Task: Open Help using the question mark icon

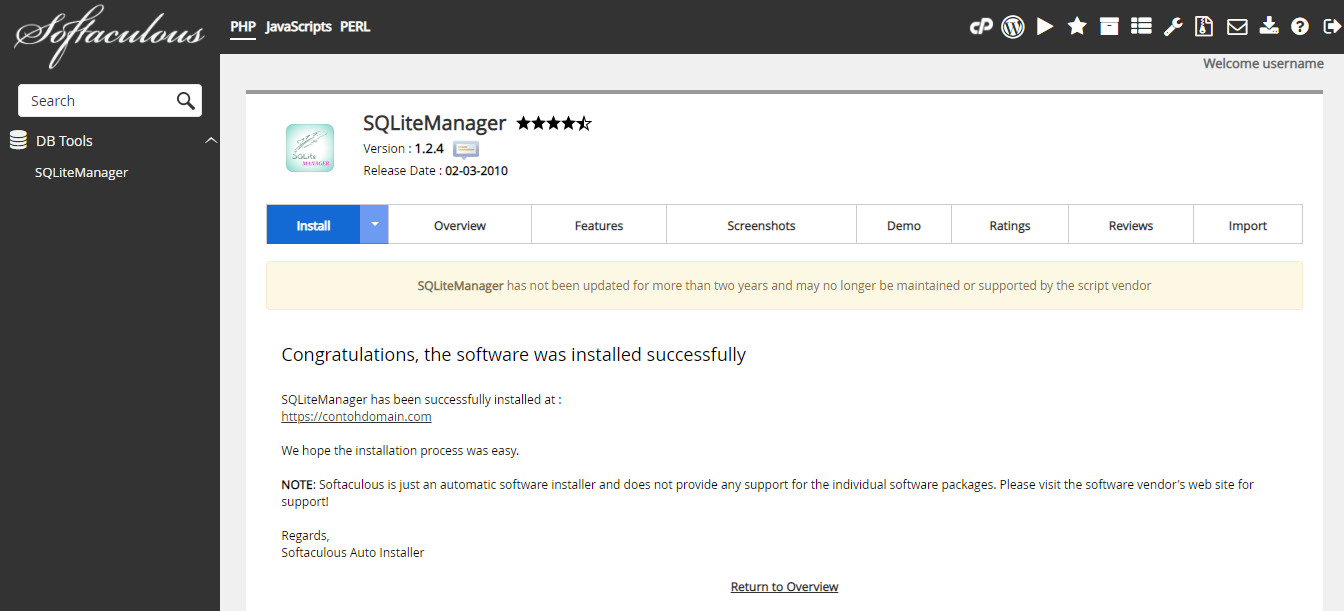Action: pyautogui.click(x=1299, y=26)
